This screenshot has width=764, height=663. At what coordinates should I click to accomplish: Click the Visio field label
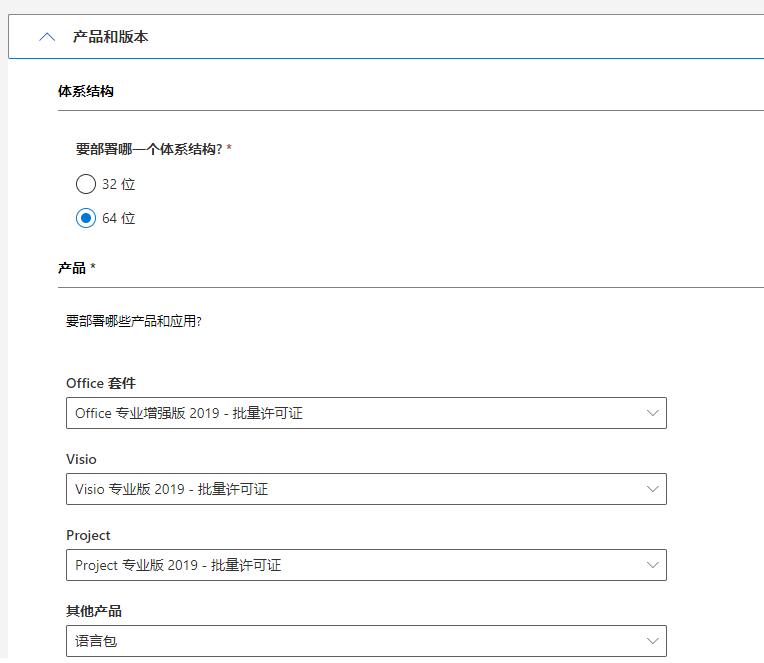[x=81, y=459]
